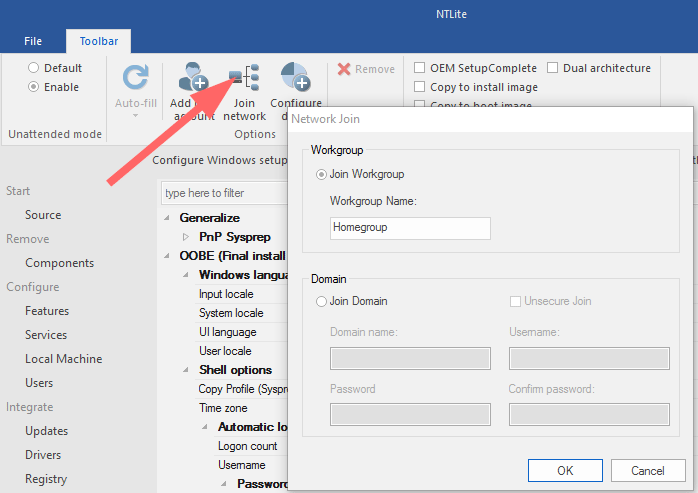Image resolution: width=698 pixels, height=493 pixels.
Task: Select the Copy Profile (Sysprep) row
Action: (x=241, y=389)
